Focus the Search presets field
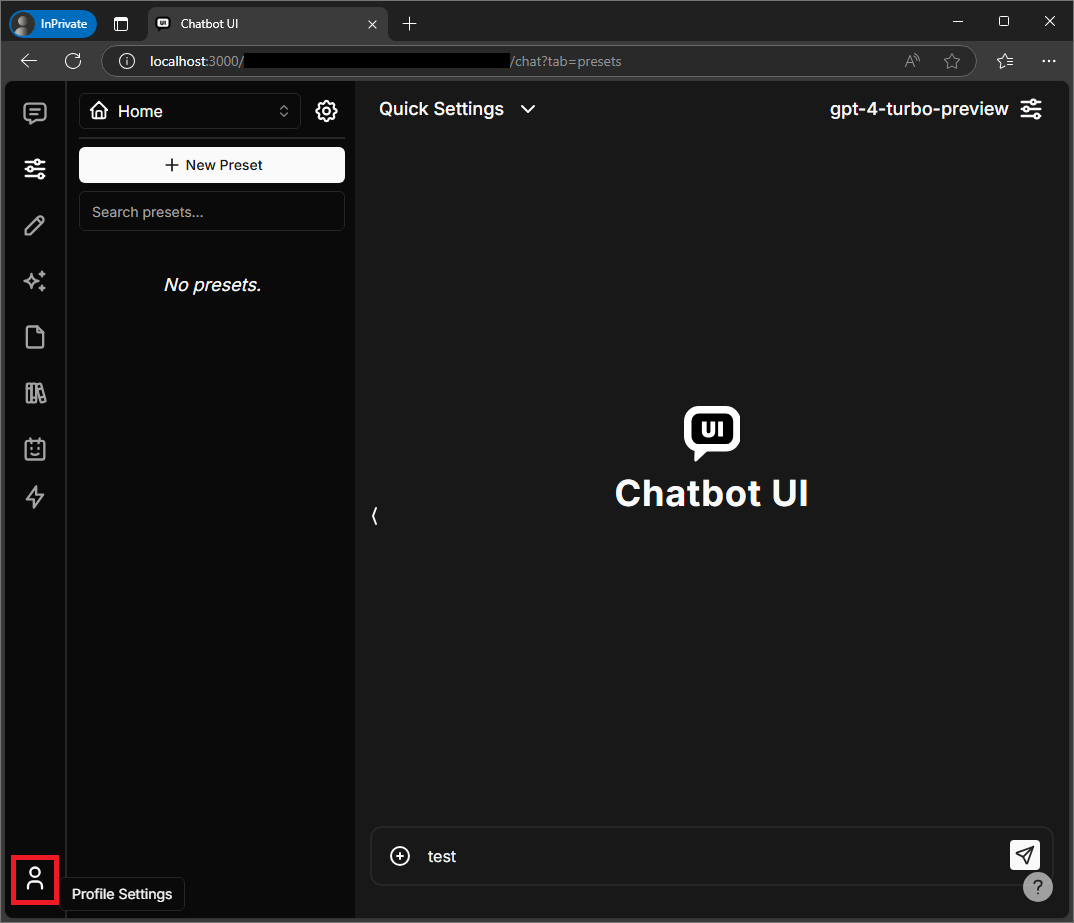 pyautogui.click(x=212, y=212)
